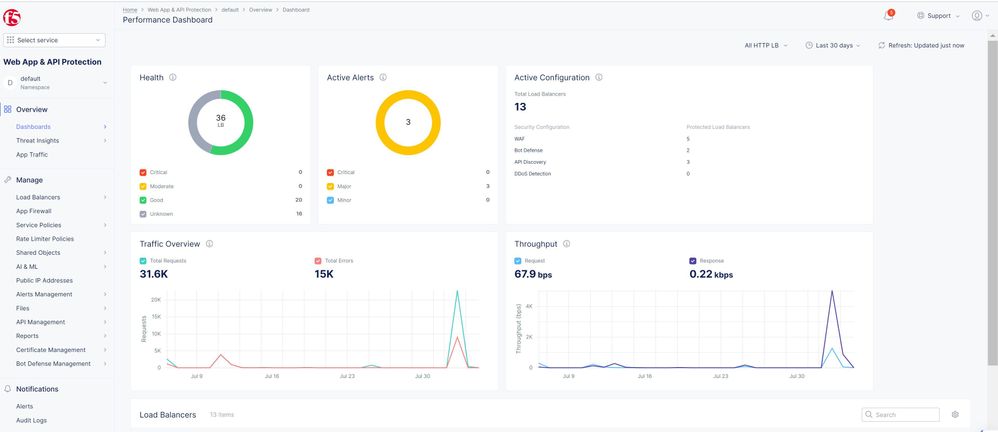Viewport: 998px width, 432px height.
Task: Toggle the Total Requests series checkbox
Action: pos(144,260)
